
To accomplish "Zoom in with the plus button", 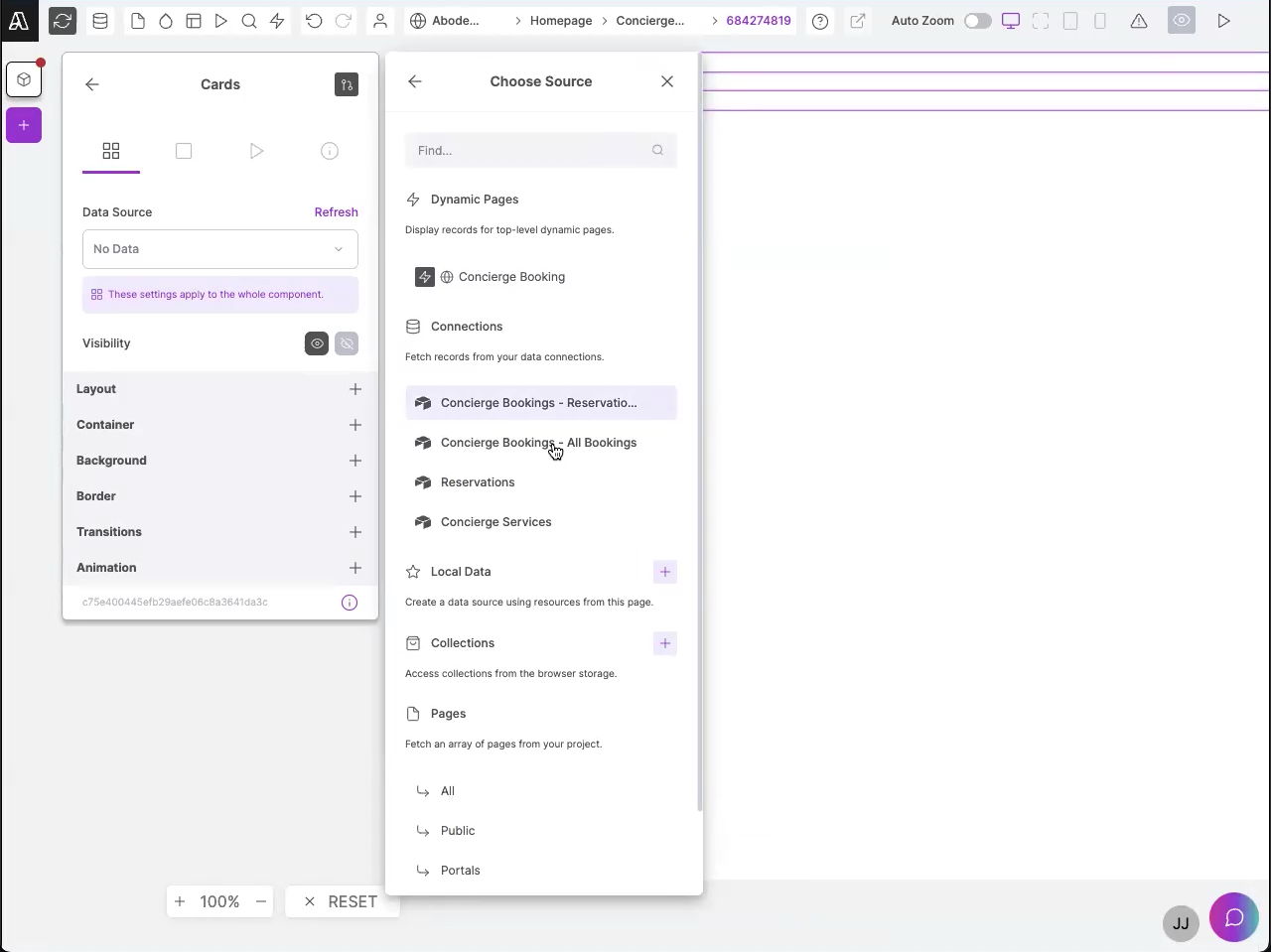I will [x=180, y=901].
